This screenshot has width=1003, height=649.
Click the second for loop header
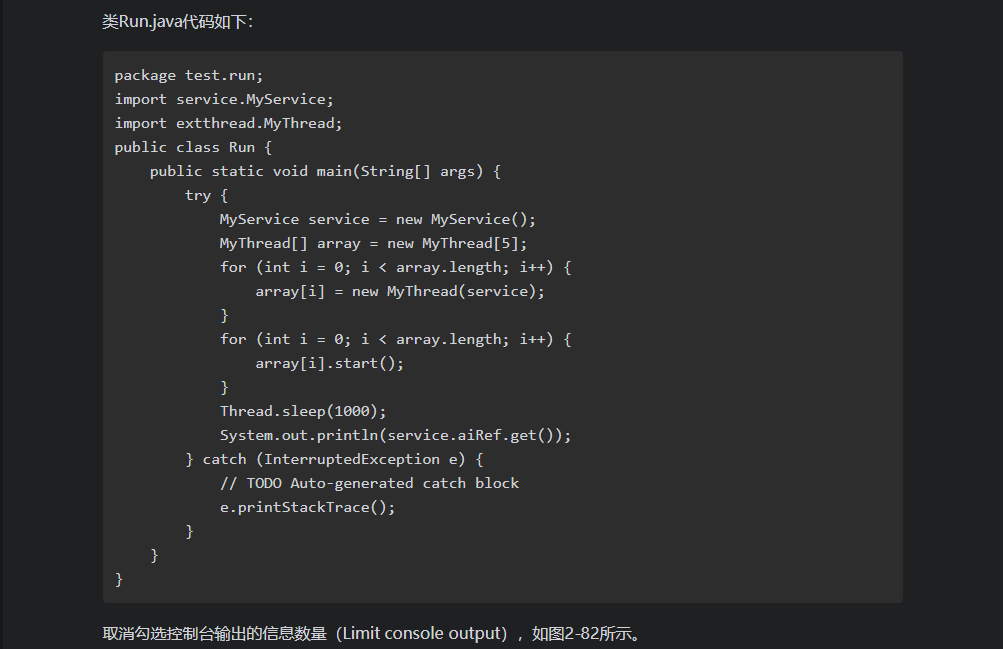point(395,339)
